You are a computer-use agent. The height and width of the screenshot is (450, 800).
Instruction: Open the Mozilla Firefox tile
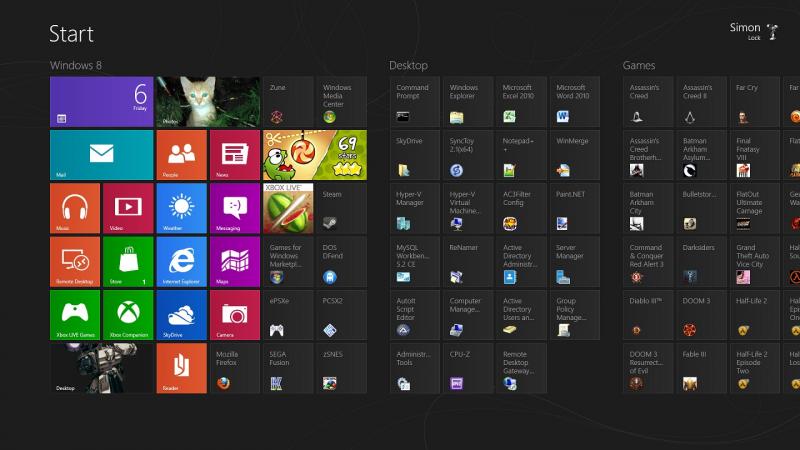pos(235,368)
